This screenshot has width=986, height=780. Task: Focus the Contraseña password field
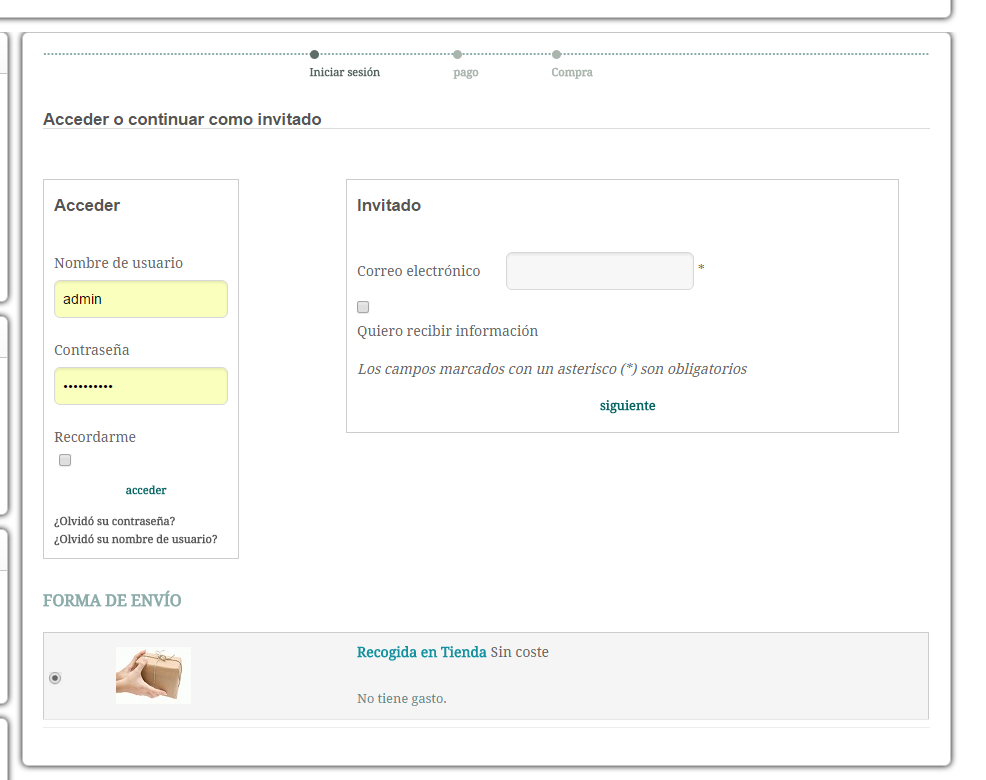141,386
